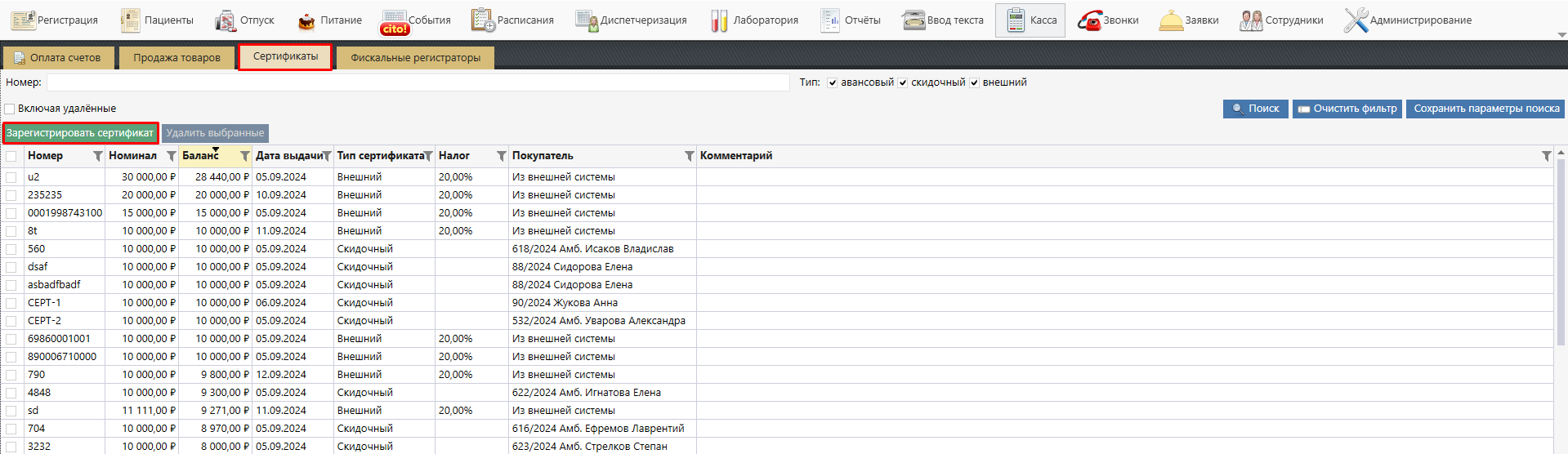Focus the Номер search input field
The width and height of the screenshot is (1568, 454).
click(x=418, y=82)
